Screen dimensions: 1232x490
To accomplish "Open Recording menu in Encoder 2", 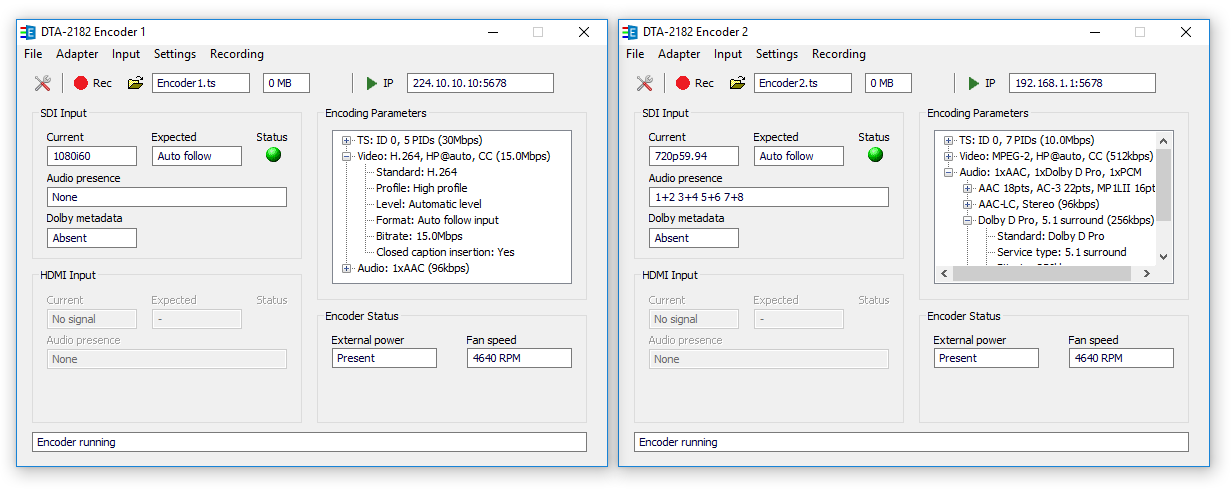I will (839, 54).
